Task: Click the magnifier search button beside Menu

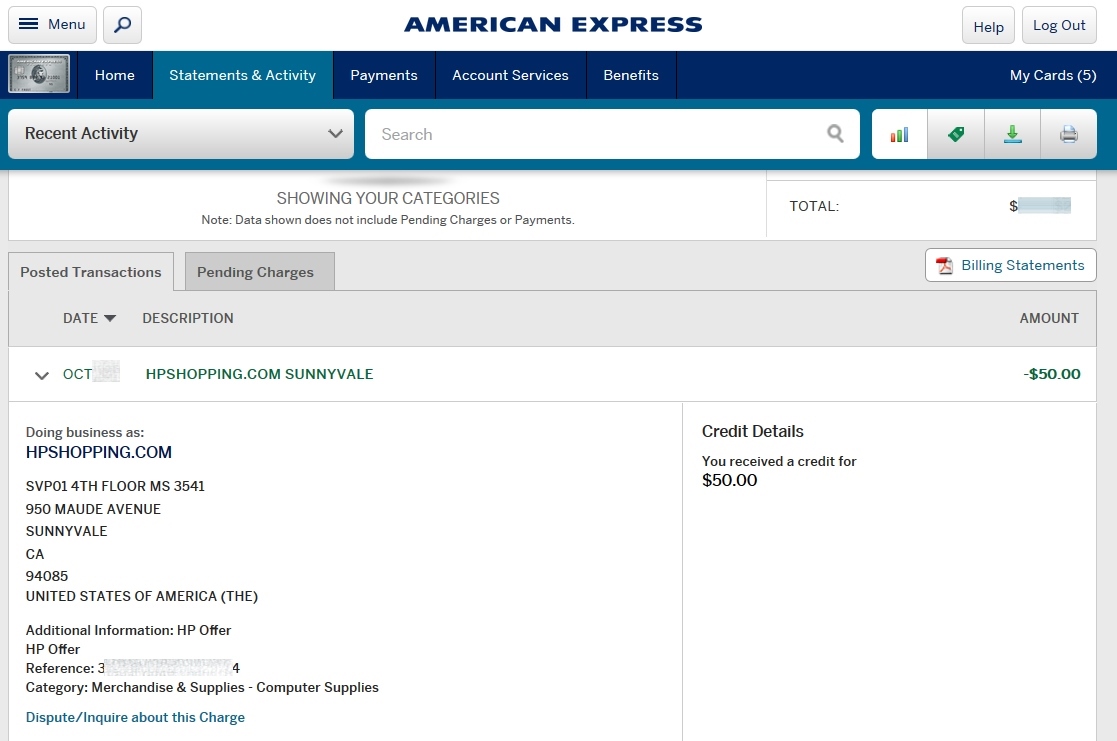Action: coord(122,25)
